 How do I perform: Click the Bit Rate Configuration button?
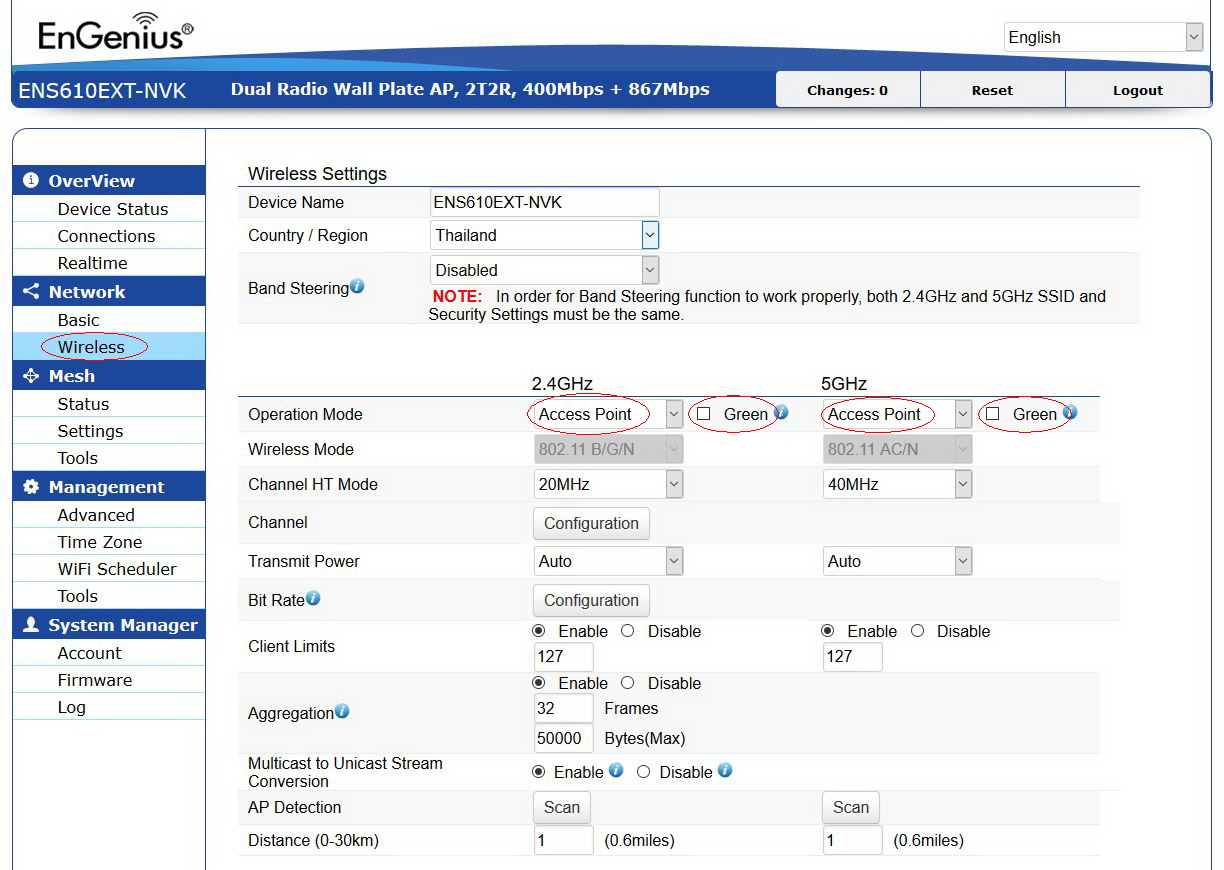click(x=591, y=600)
